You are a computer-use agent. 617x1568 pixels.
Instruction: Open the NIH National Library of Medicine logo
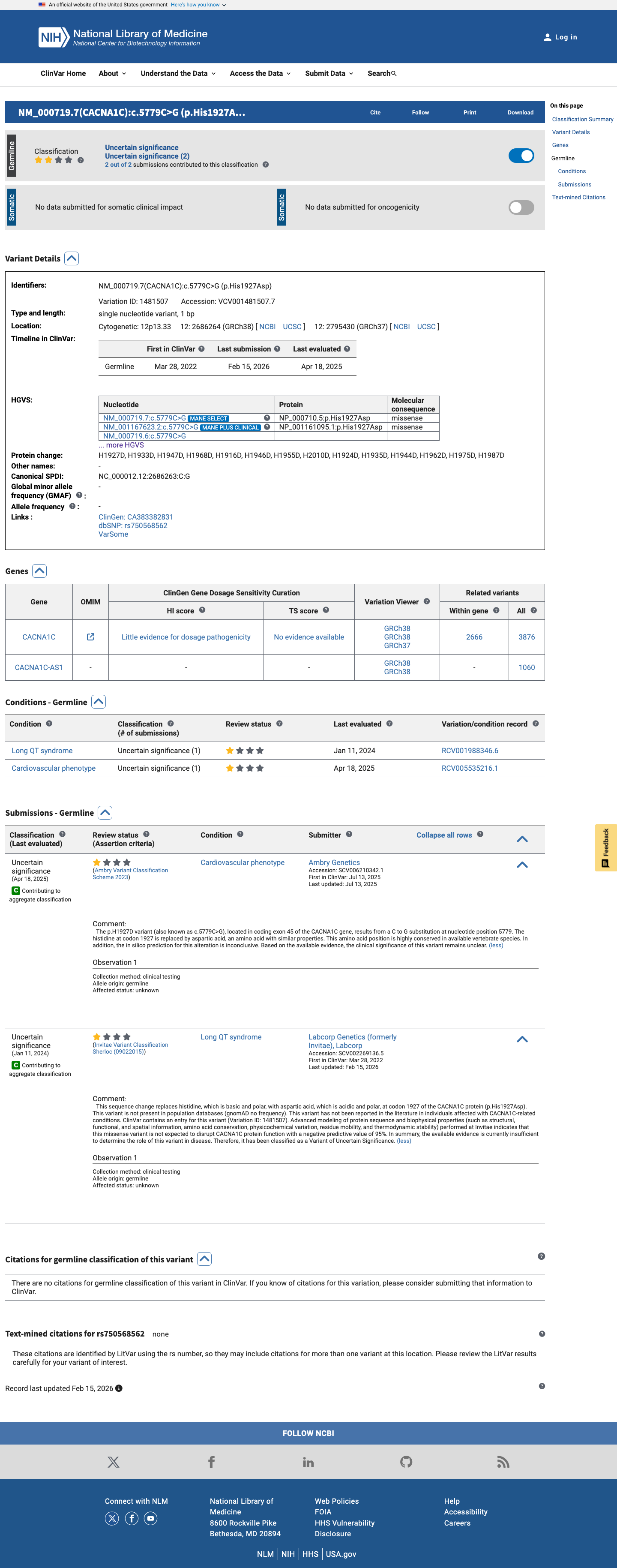tap(123, 37)
